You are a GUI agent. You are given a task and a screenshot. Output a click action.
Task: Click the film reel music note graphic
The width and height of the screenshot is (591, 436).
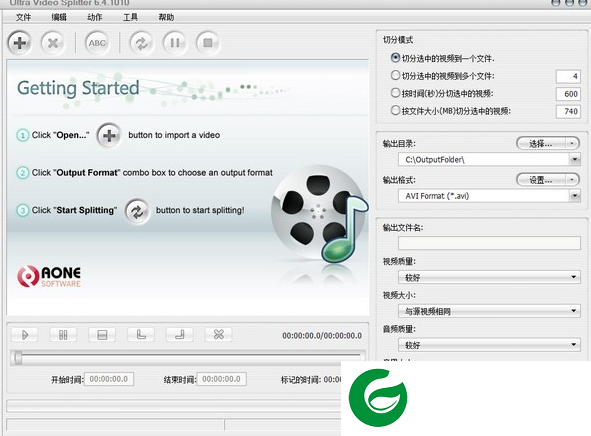(x=319, y=213)
